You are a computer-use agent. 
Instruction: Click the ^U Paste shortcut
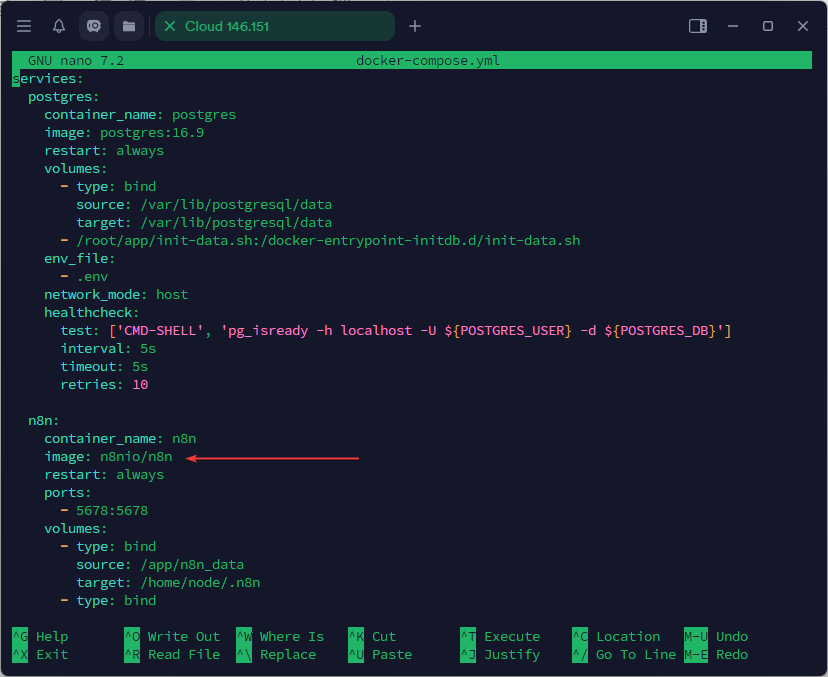(x=380, y=654)
